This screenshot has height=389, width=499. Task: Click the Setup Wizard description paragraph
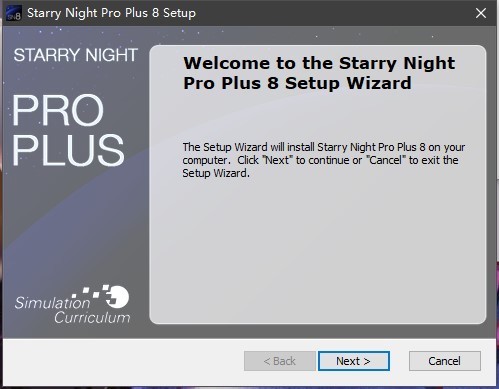pyautogui.click(x=323, y=160)
